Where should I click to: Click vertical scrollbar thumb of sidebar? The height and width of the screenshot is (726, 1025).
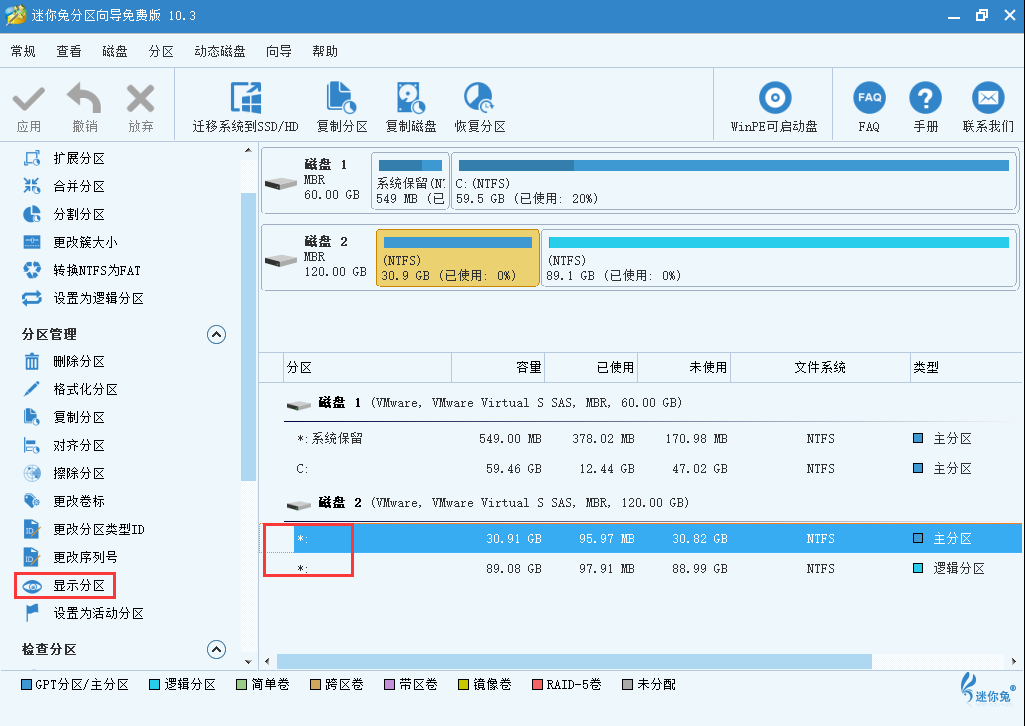(248, 337)
